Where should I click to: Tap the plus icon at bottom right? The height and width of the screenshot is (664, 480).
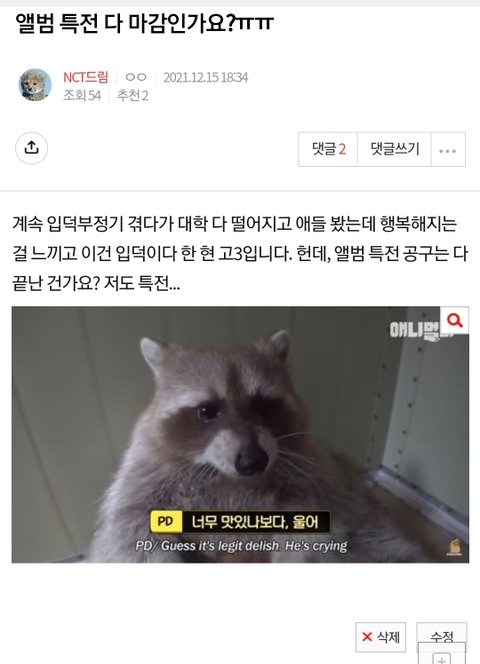click(441, 658)
